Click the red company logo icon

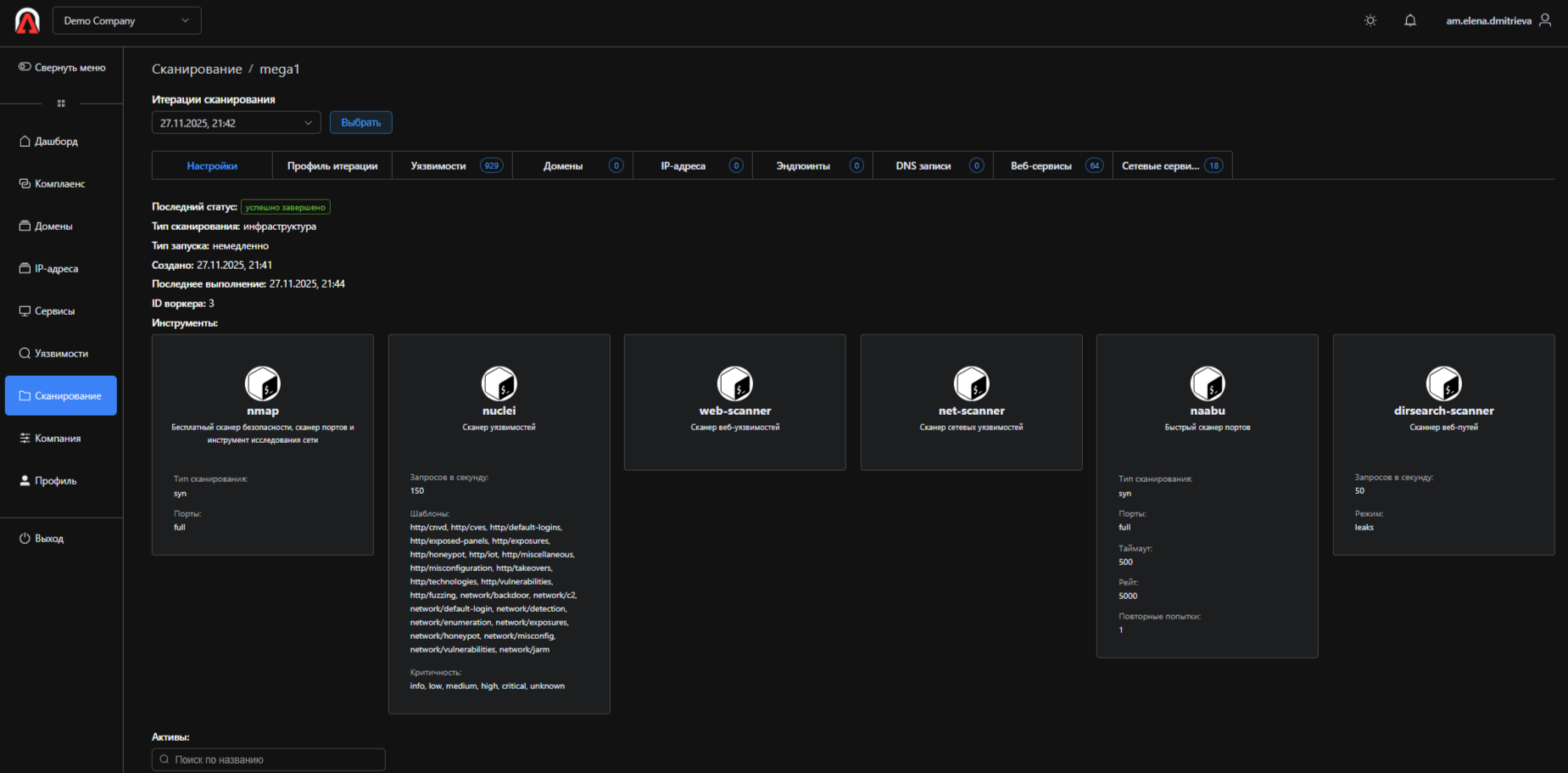[27, 21]
